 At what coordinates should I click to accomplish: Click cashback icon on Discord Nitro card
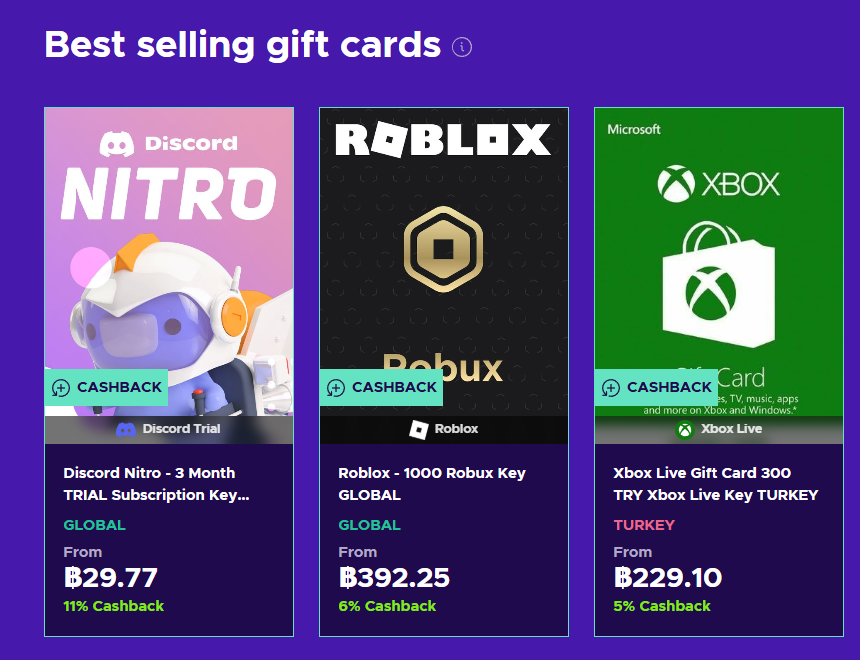[x=61, y=388]
